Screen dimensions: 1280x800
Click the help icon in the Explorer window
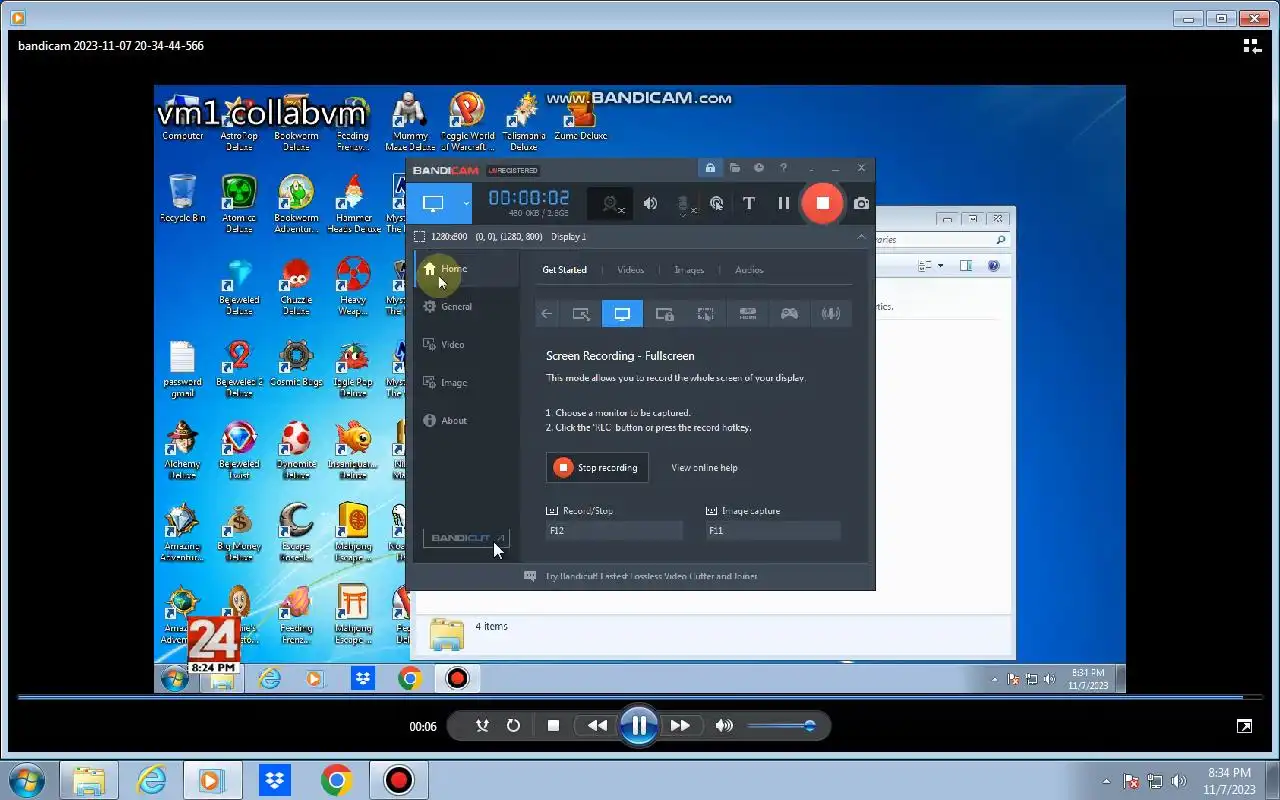click(x=993, y=266)
